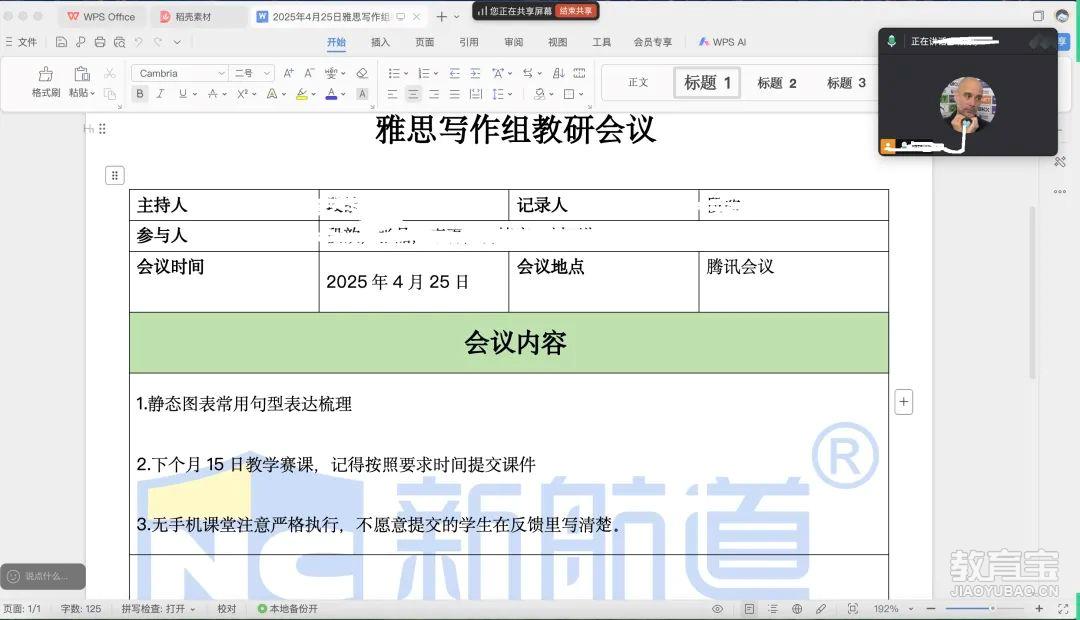Viewport: 1080px width, 620px height.
Task: Open the 文件 File menu
Action: 21,42
